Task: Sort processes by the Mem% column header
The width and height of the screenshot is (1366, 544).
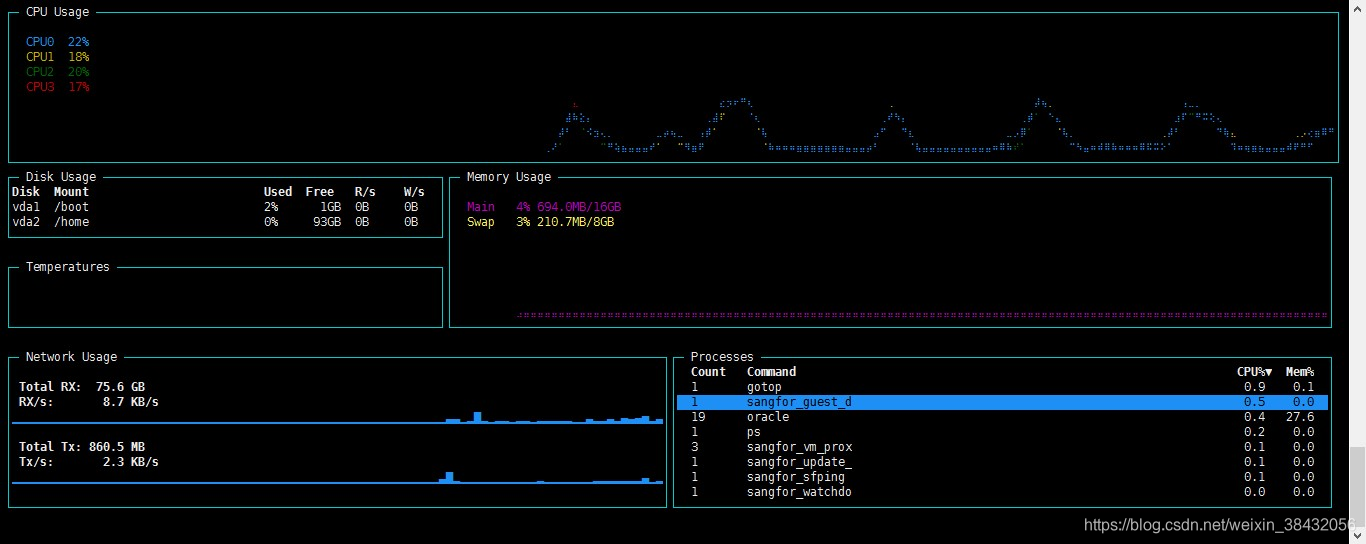Action: pyautogui.click(x=1300, y=372)
